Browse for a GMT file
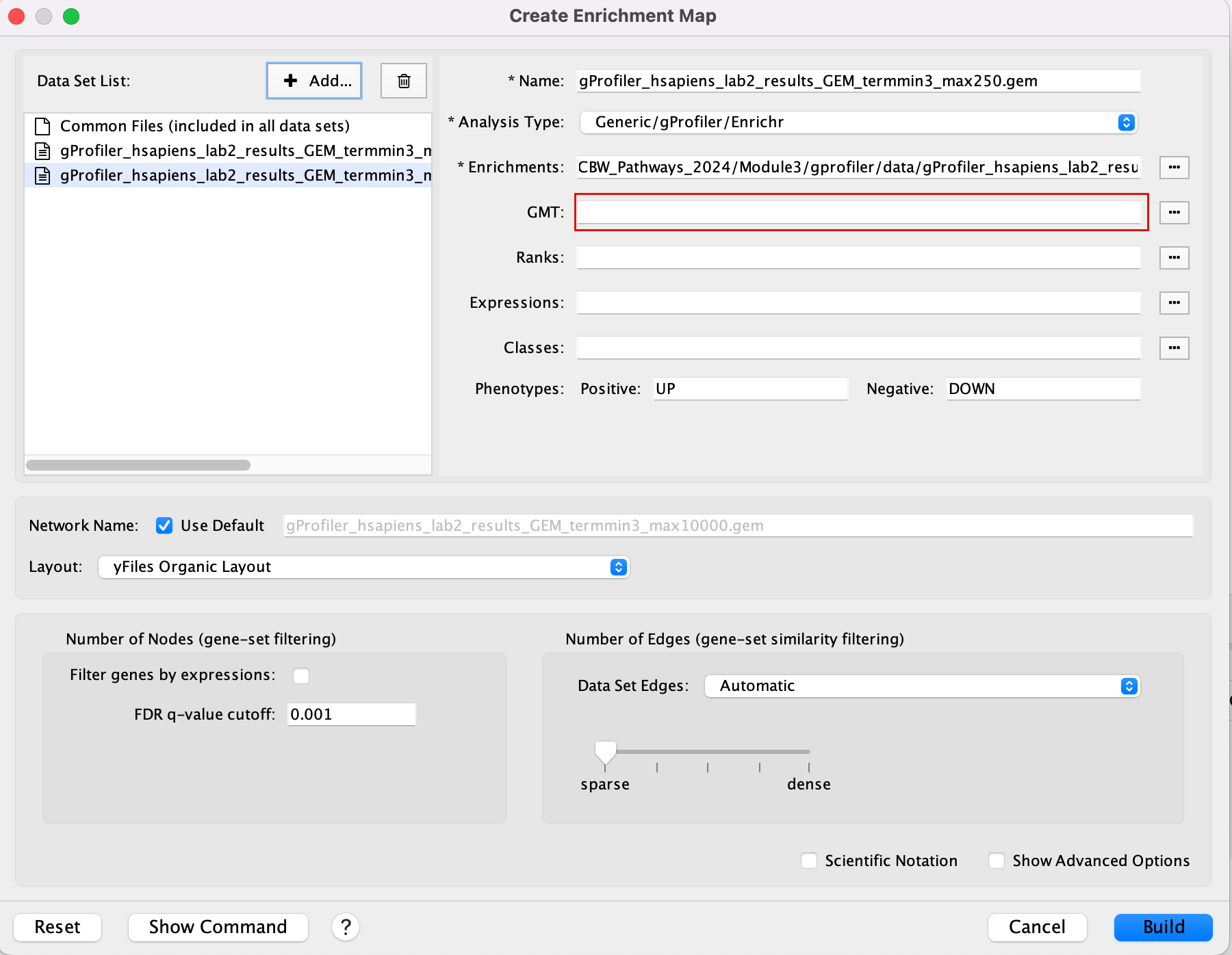 1174,213
